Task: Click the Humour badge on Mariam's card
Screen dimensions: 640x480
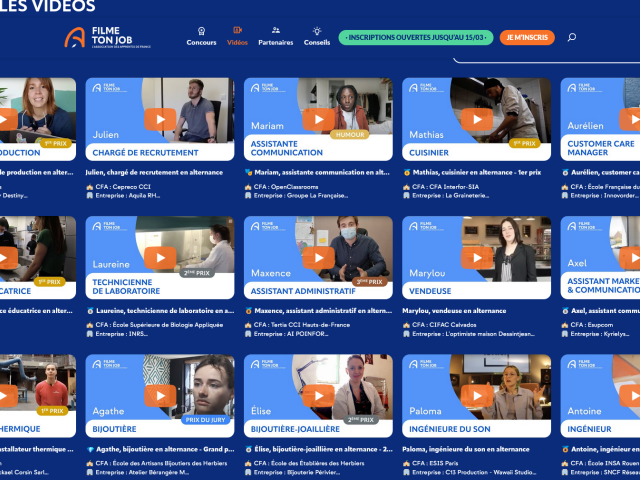Action: tap(349, 134)
